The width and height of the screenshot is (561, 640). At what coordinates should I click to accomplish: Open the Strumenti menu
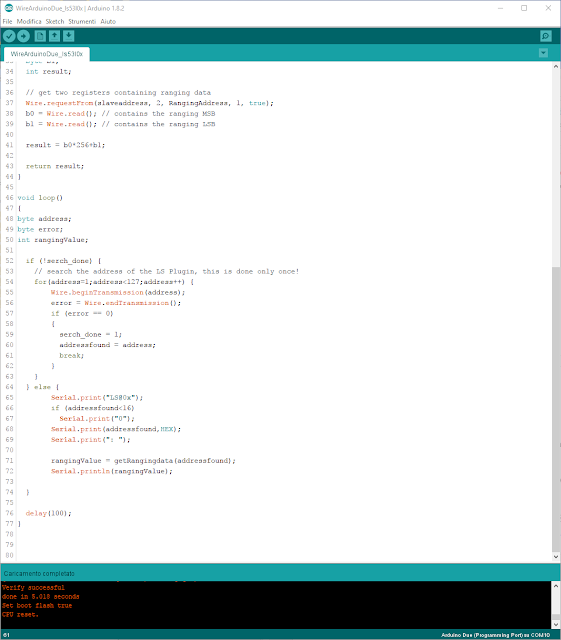click(x=82, y=22)
